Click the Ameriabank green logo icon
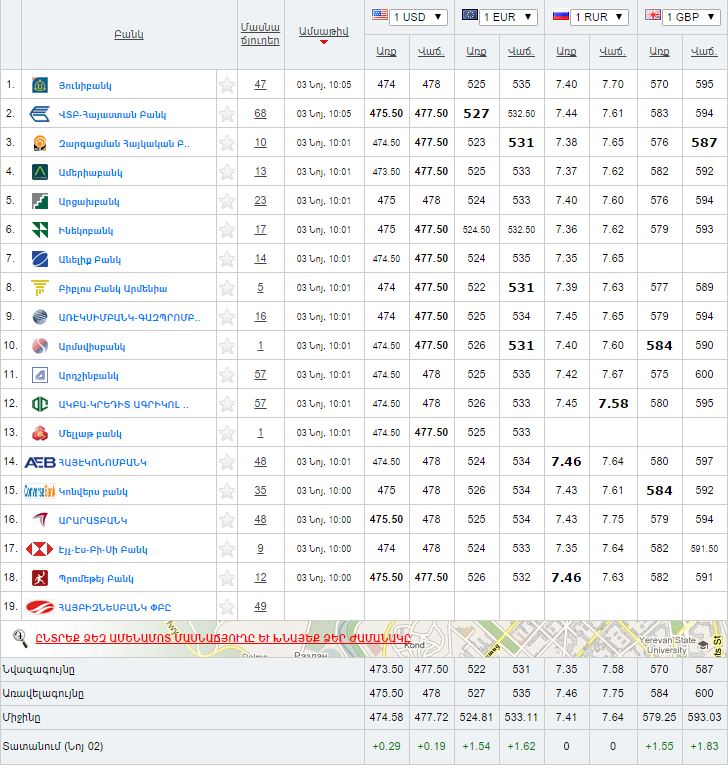Image resolution: width=728 pixels, height=768 pixels. point(40,172)
